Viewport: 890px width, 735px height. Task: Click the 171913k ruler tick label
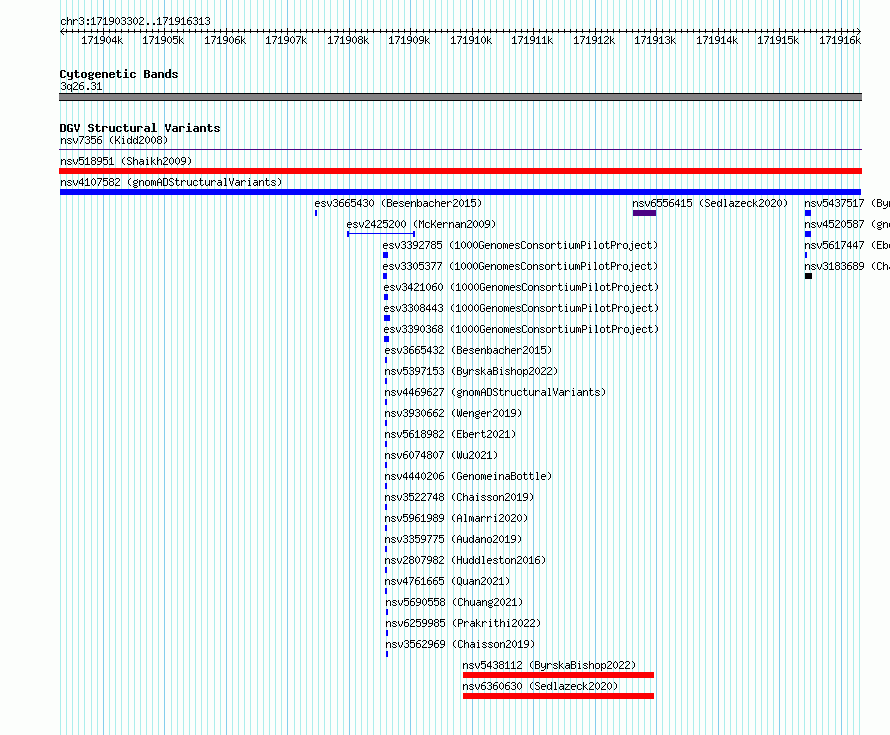pos(655,40)
